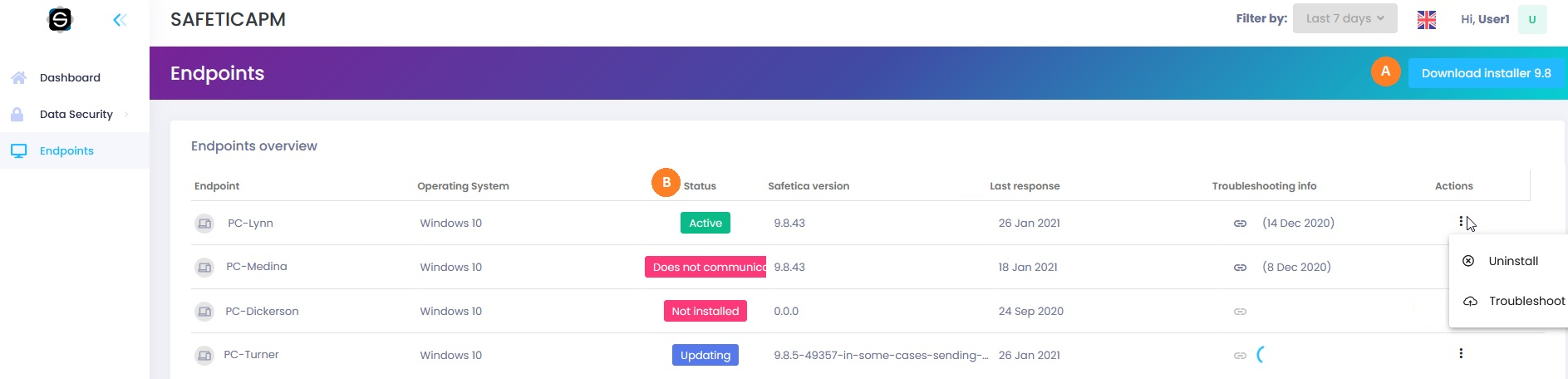Click PC-Turner troubleshooting link icon
1568x379 pixels.
[1240, 356]
